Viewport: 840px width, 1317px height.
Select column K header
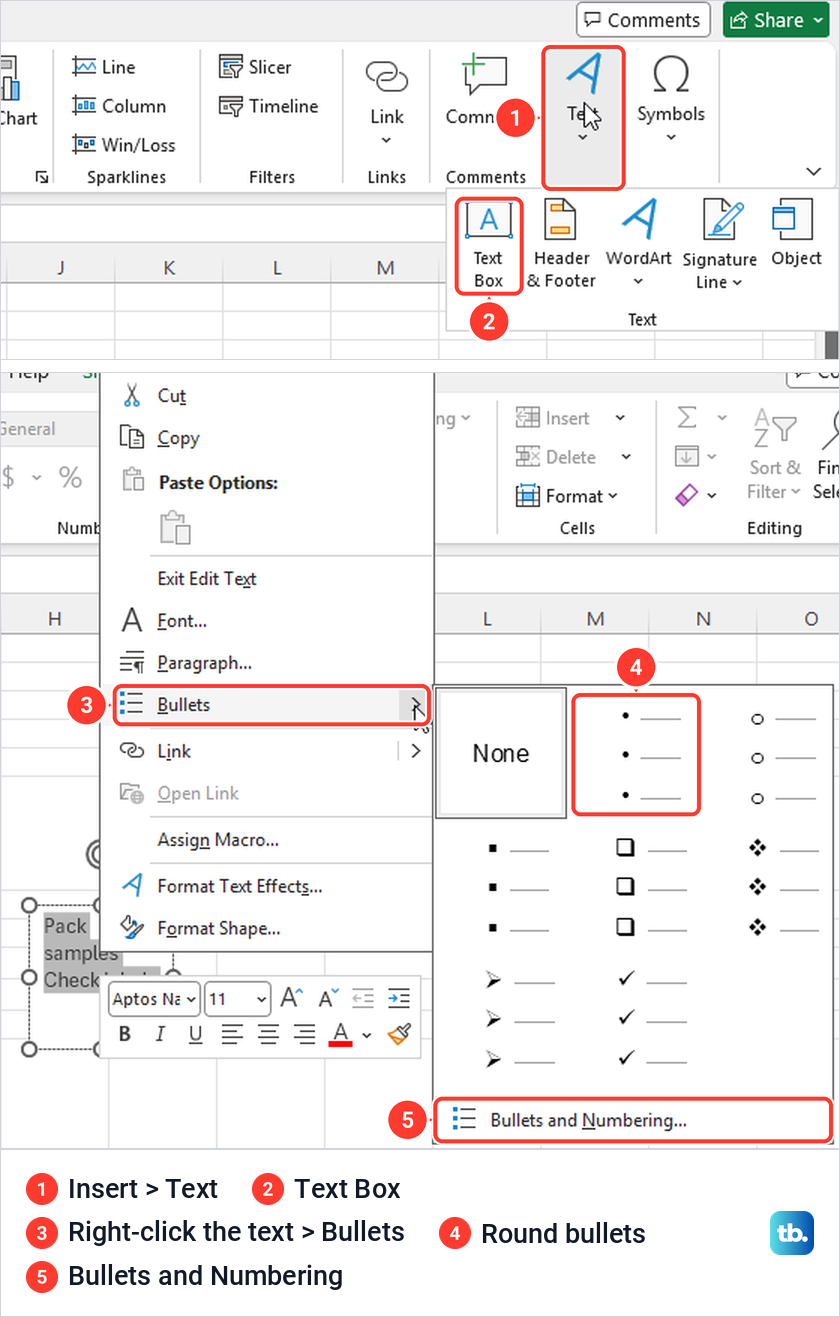[169, 267]
